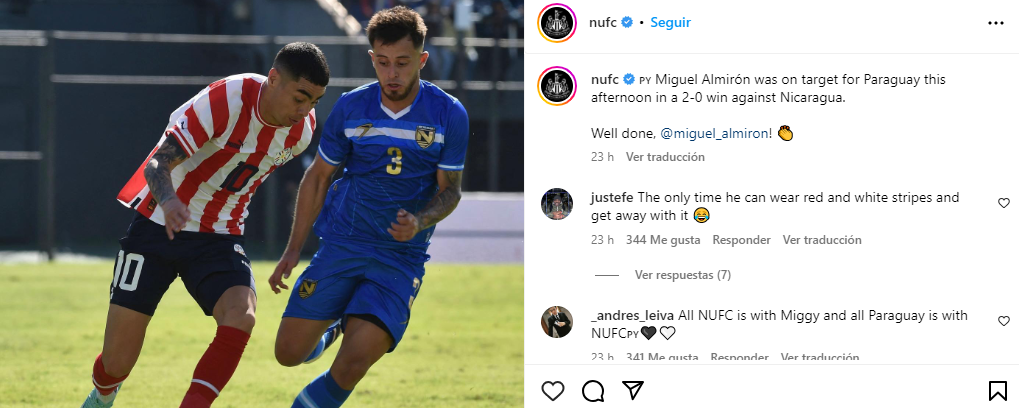Share post via paper plane icon

632,390
